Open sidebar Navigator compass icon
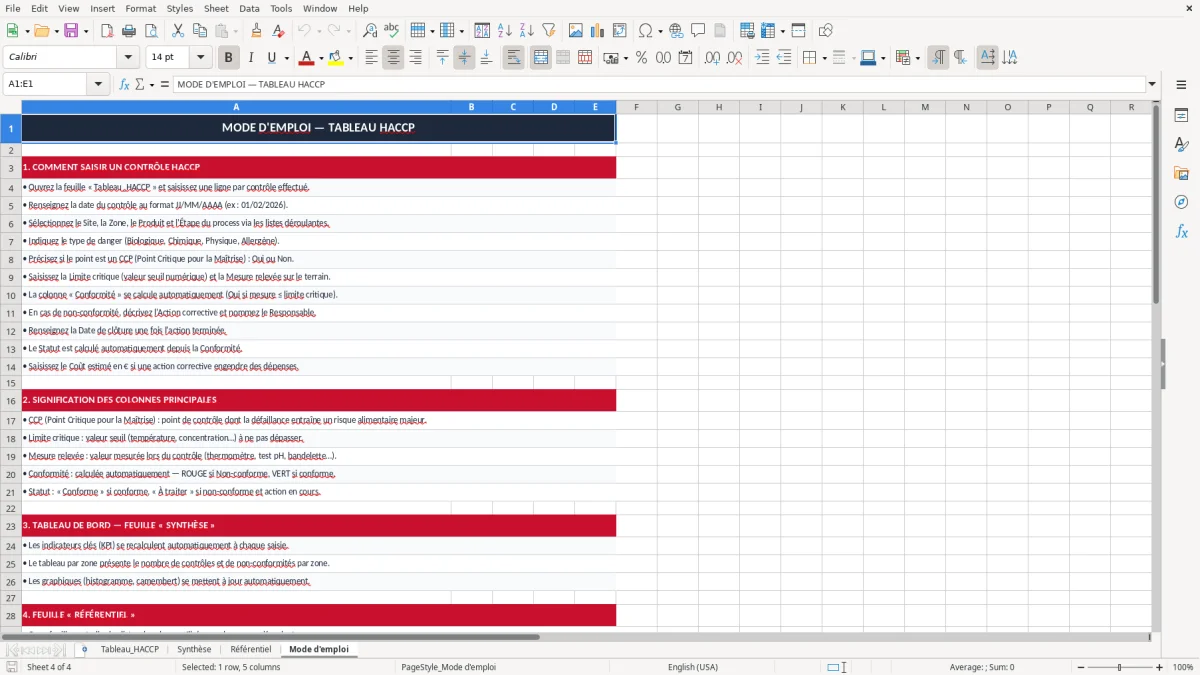This screenshot has height=675, width=1200. 1181,202
